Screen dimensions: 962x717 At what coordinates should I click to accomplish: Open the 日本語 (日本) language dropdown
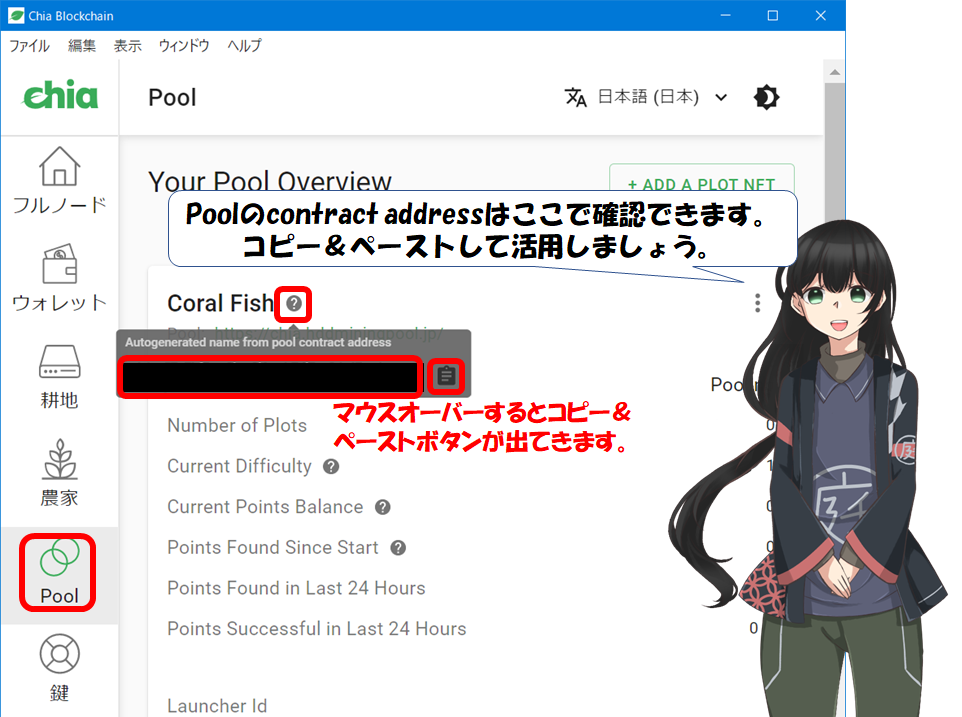tap(662, 97)
